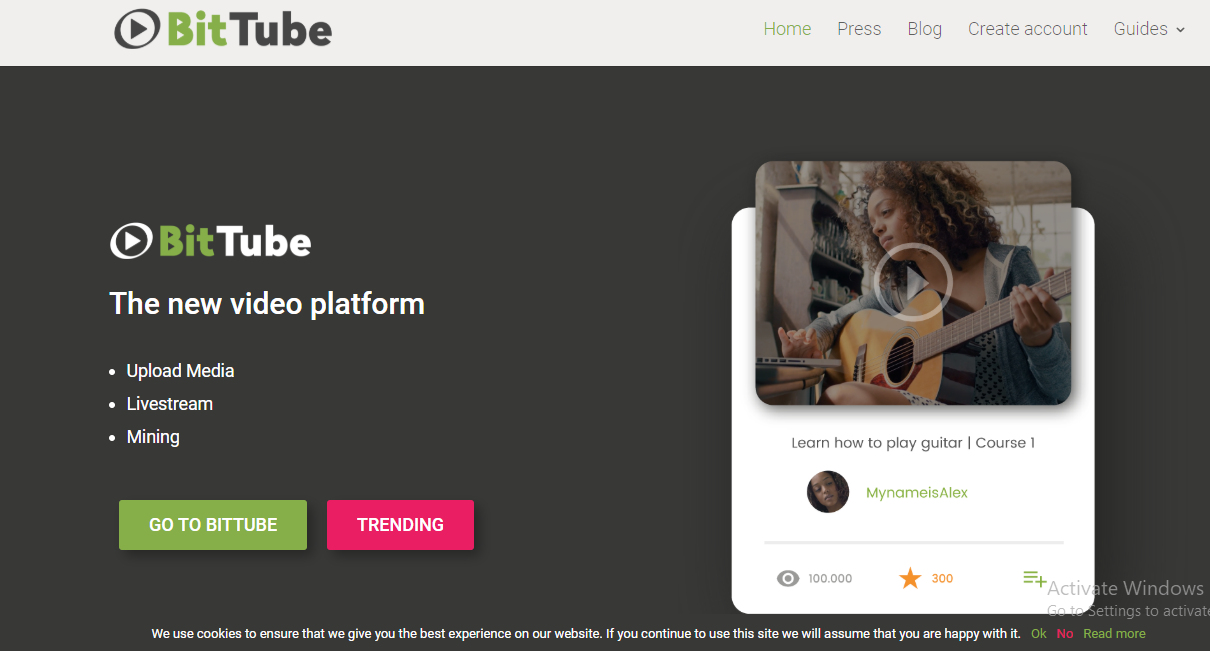The width and height of the screenshot is (1210, 651).
Task: Click the add-to-playlist icon on the card
Action: 1034,578
